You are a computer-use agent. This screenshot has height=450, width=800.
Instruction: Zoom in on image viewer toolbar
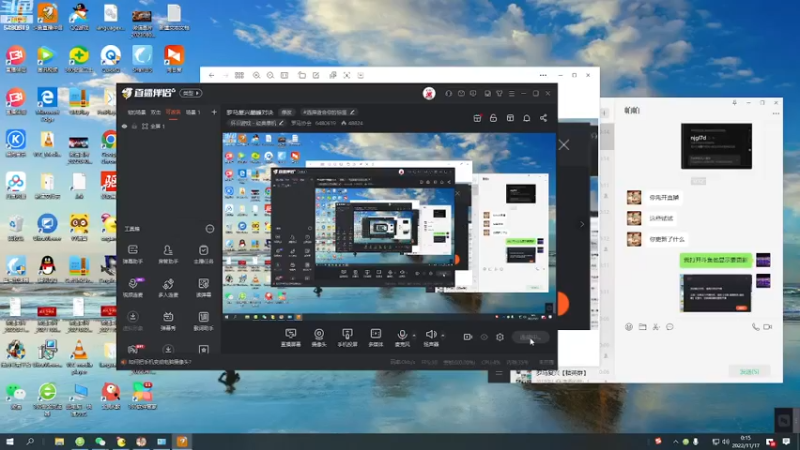[256, 75]
